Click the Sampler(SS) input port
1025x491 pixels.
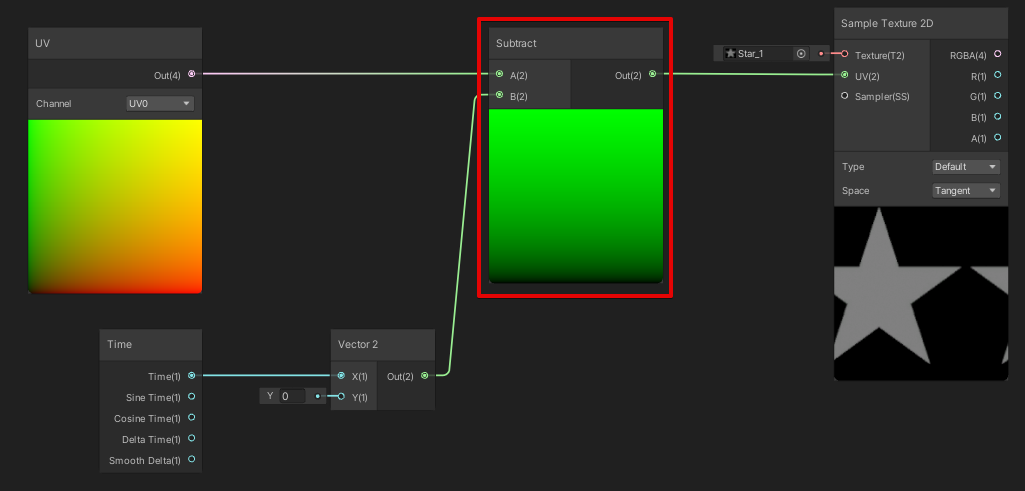tap(845, 95)
